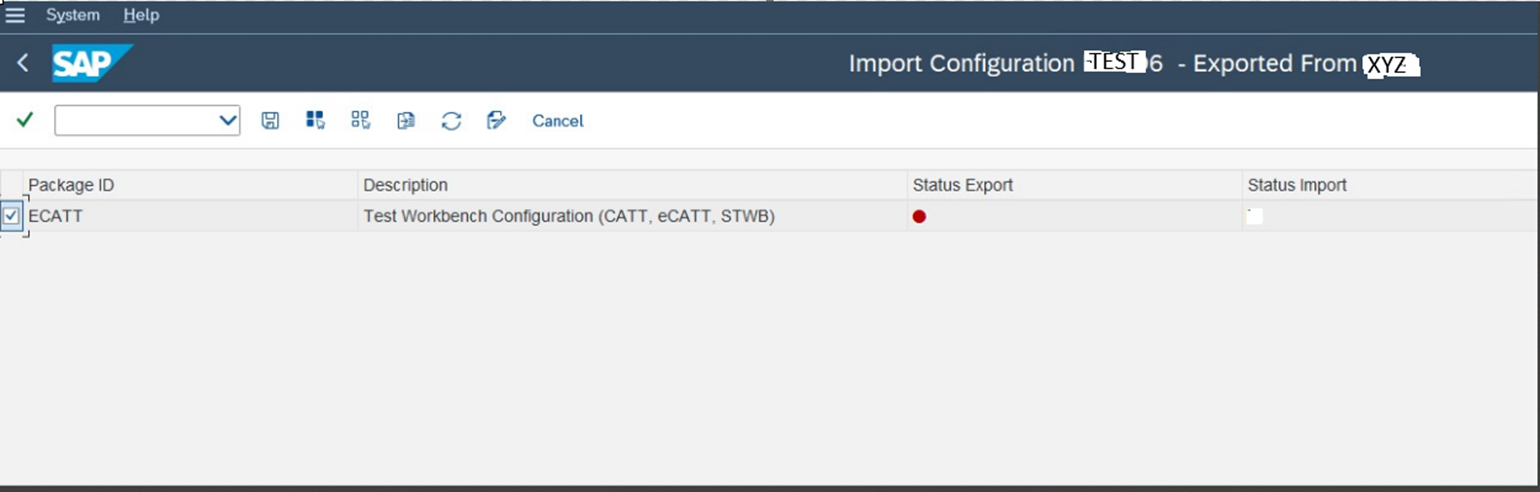This screenshot has width=1540, height=492.
Task: Click the Select All toolbar icon
Action: click(315, 120)
